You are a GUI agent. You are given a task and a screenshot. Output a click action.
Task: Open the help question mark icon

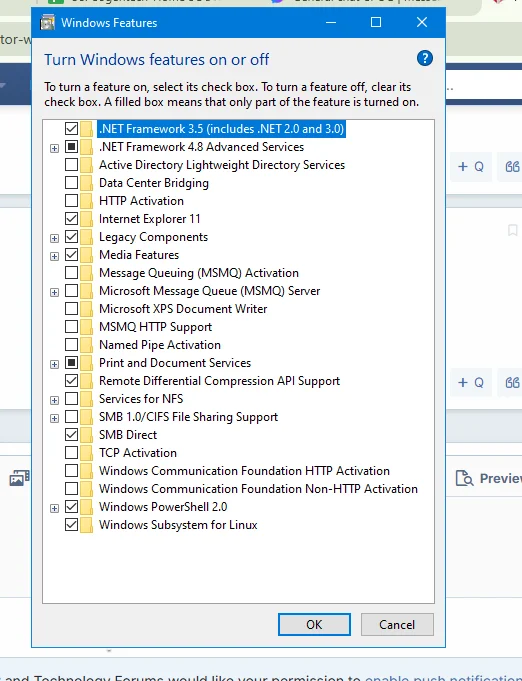tap(425, 58)
